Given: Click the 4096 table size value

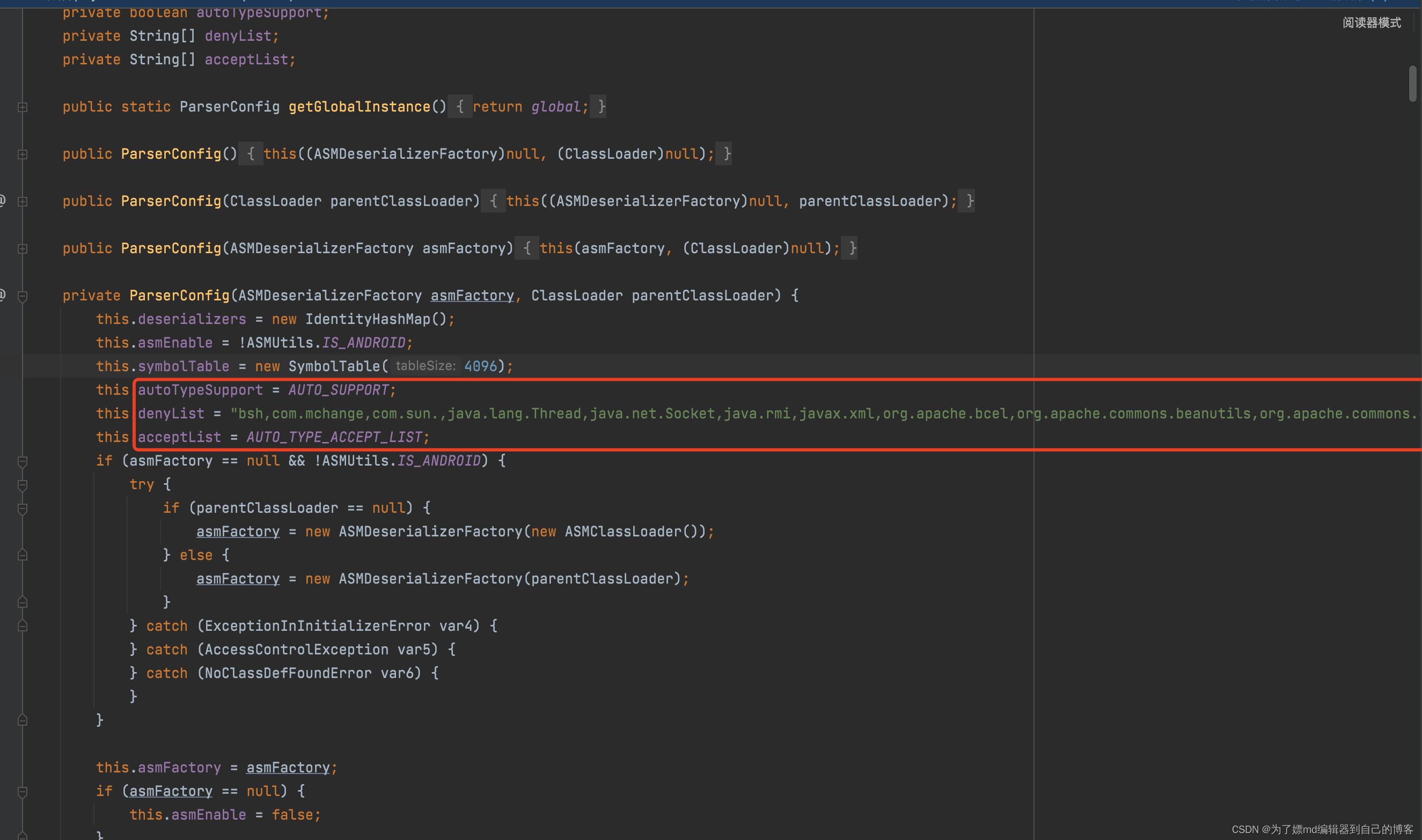Looking at the screenshot, I should pos(481,366).
